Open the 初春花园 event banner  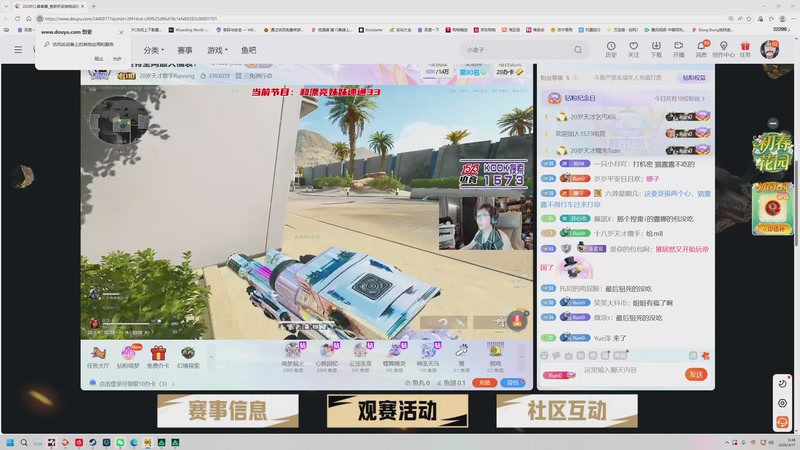[772, 152]
